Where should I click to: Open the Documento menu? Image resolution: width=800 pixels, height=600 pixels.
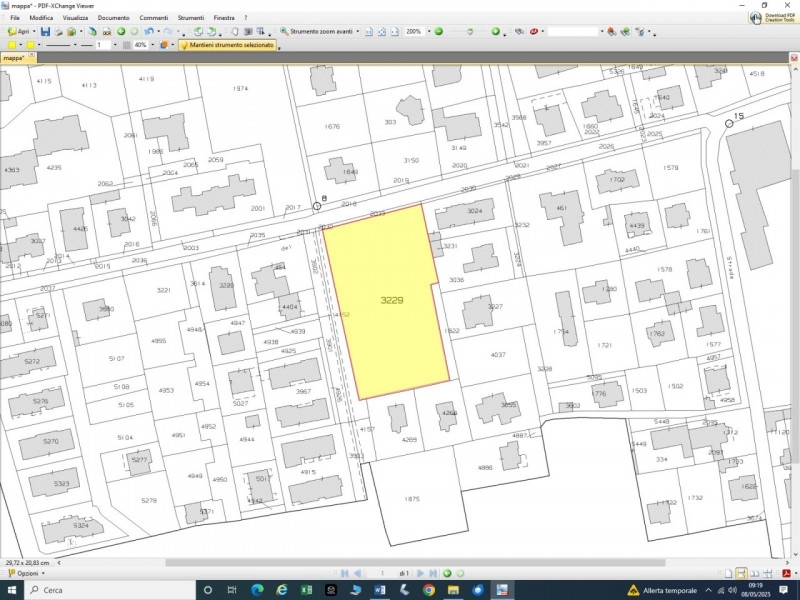(x=113, y=18)
